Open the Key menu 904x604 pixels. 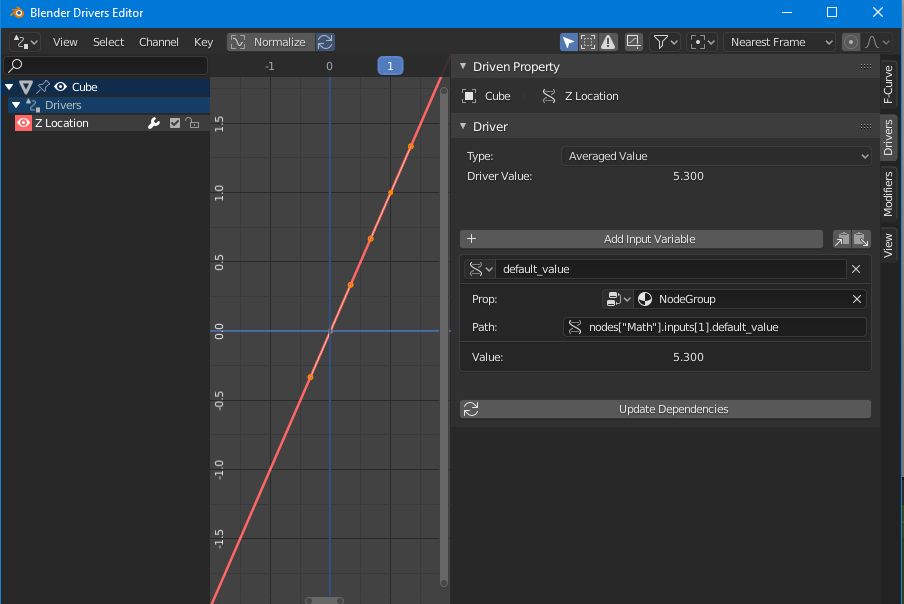coord(203,42)
